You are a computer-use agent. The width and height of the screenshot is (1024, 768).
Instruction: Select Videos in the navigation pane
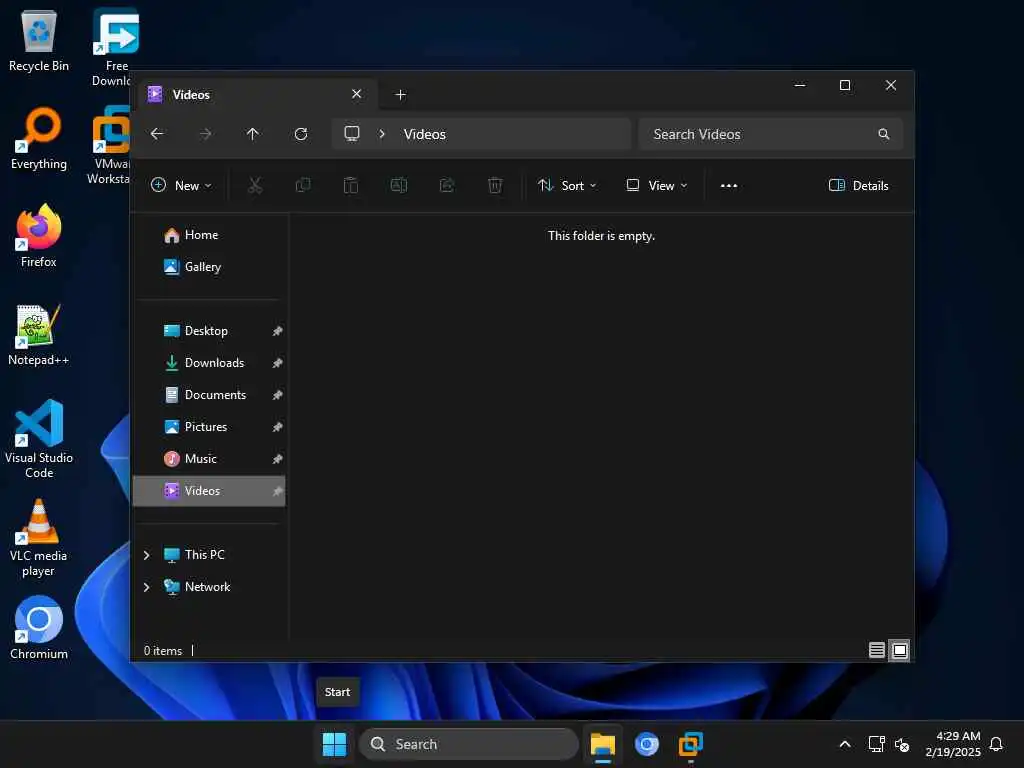point(209,491)
